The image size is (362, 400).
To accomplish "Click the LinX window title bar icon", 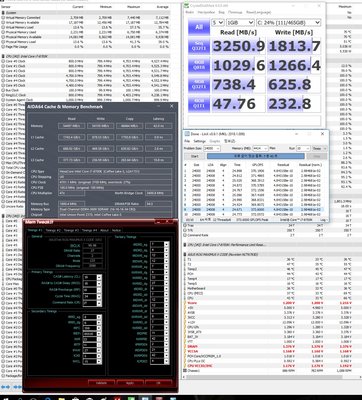I will pyautogui.click(x=187, y=134).
